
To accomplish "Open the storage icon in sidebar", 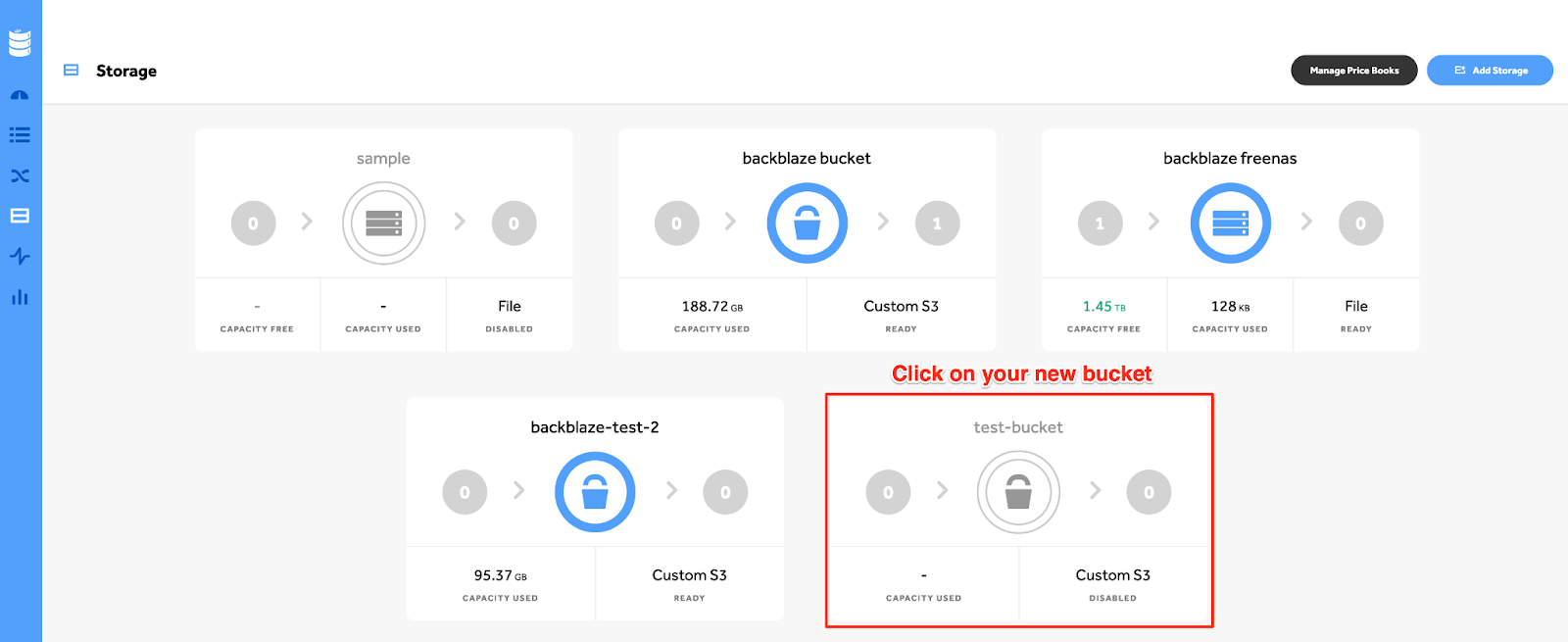I will tap(20, 216).
